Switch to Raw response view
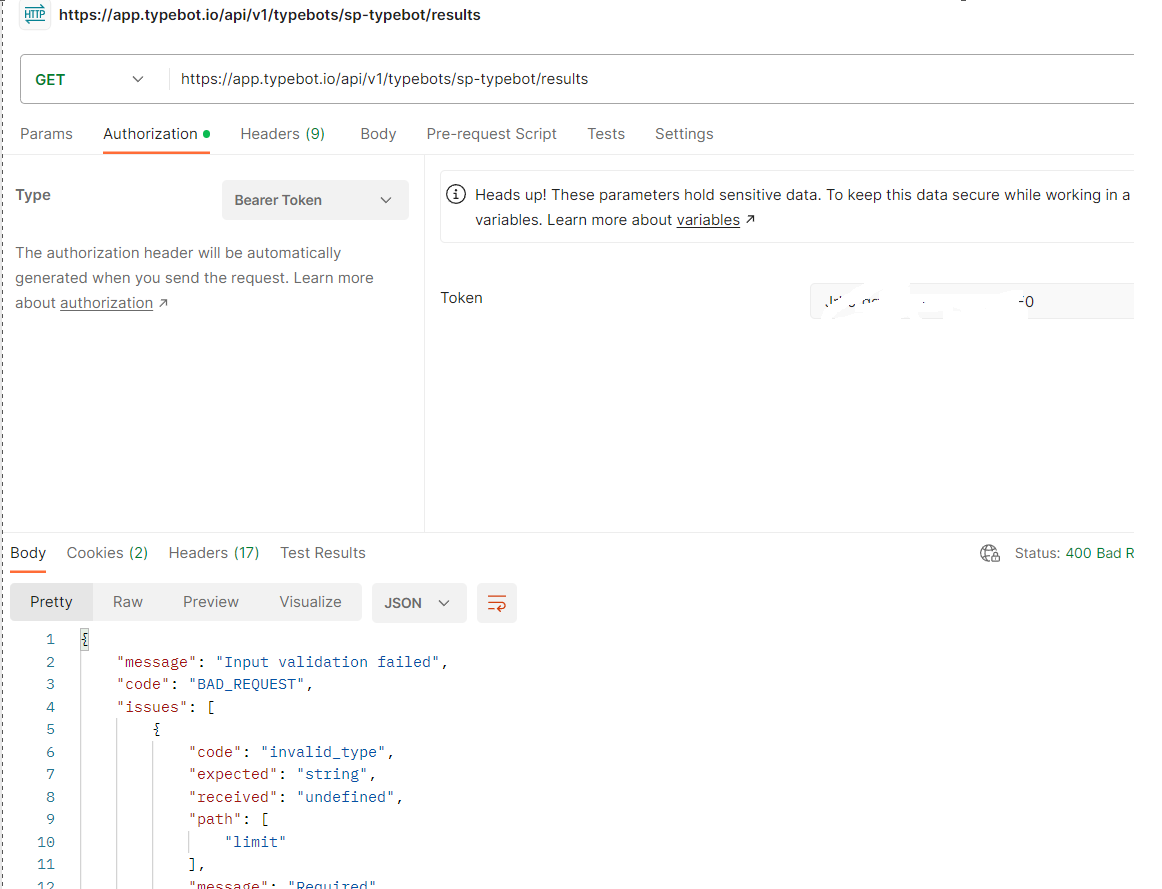 (x=127, y=601)
